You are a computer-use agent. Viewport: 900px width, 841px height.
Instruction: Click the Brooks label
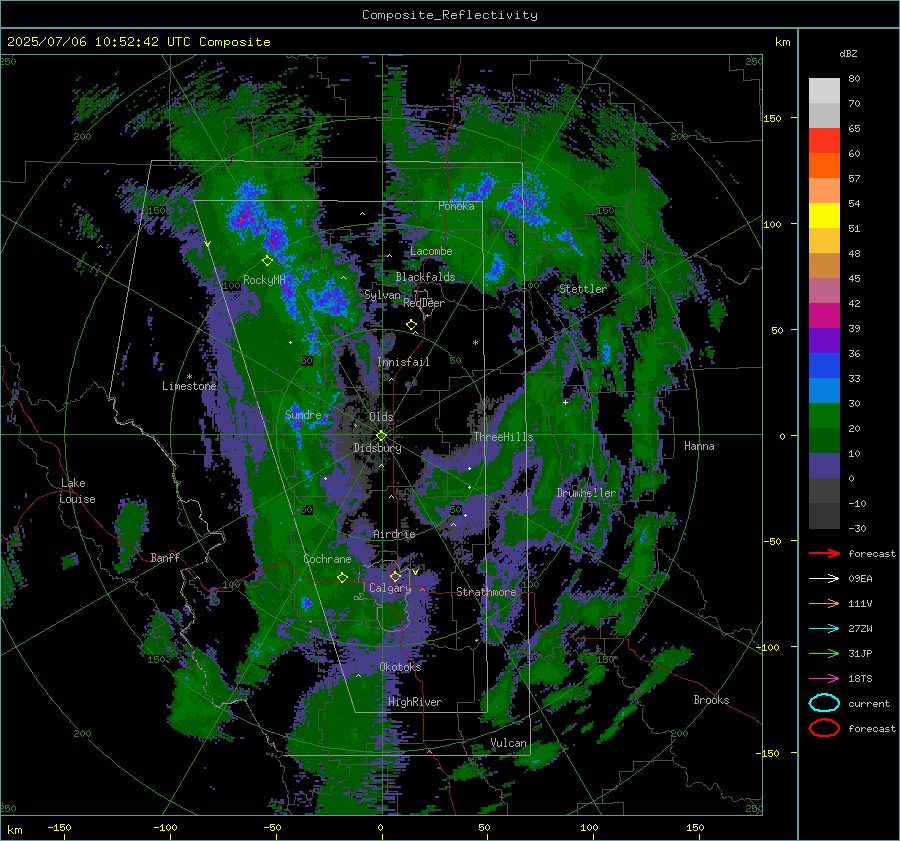711,700
